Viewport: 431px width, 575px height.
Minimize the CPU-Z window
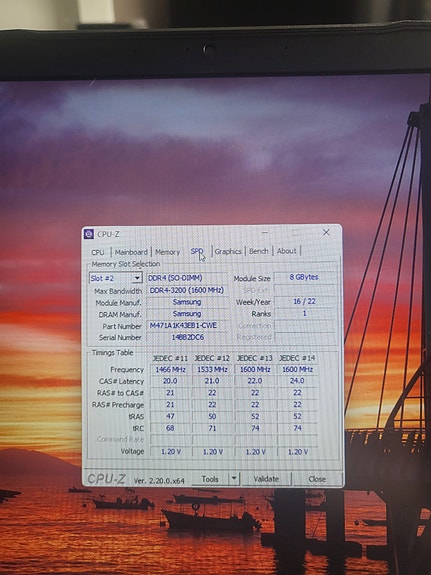[x=265, y=232]
